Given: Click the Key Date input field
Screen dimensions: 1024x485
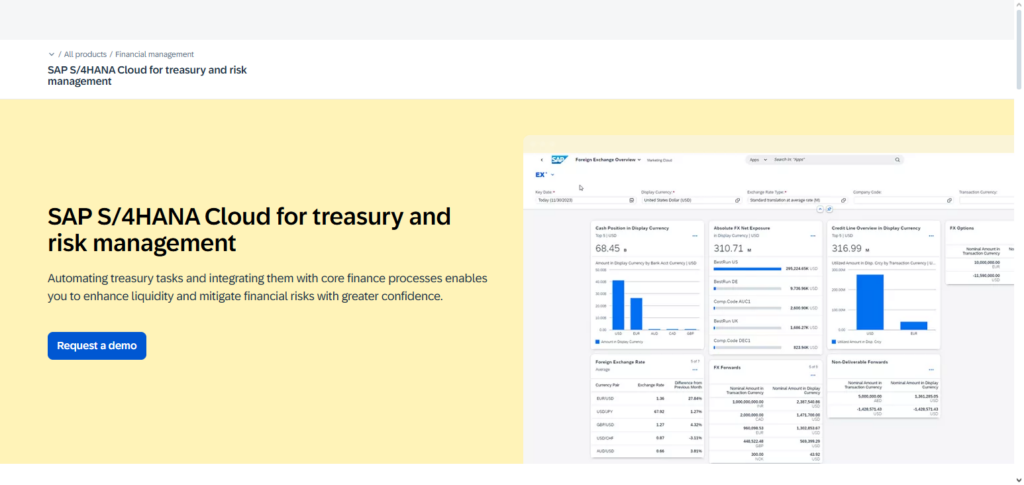Looking at the screenshot, I should tap(585, 200).
